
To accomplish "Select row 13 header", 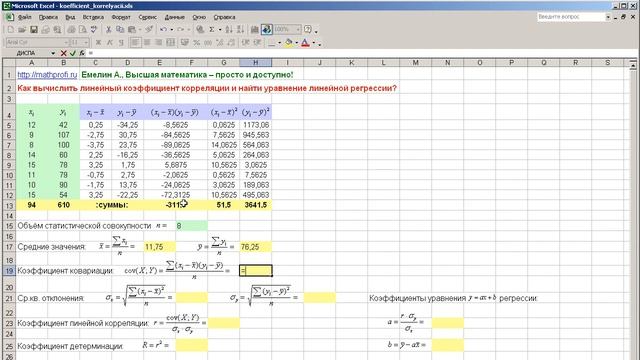I will (x=9, y=205).
